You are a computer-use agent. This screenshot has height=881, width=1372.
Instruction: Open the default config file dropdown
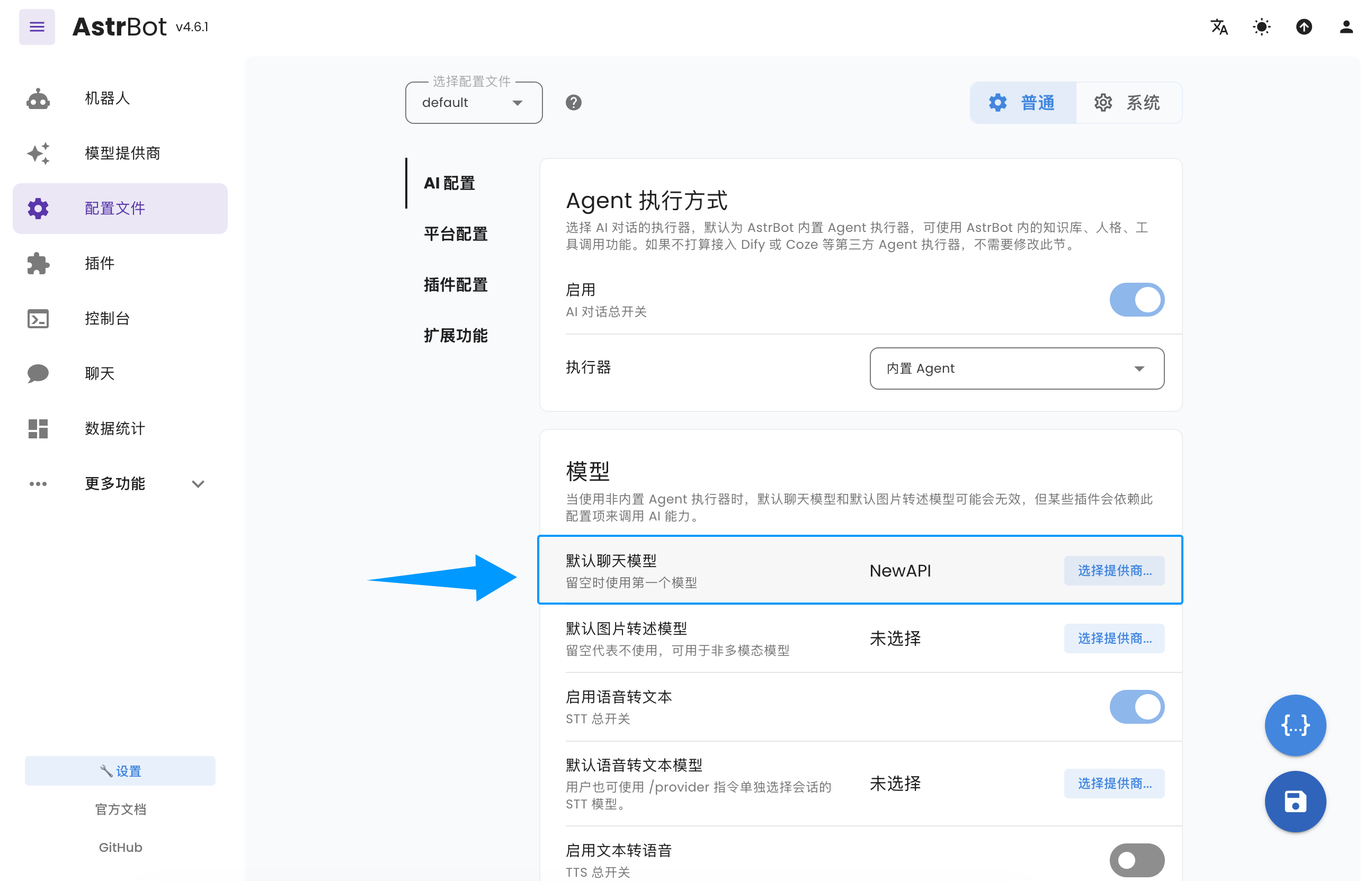click(474, 103)
